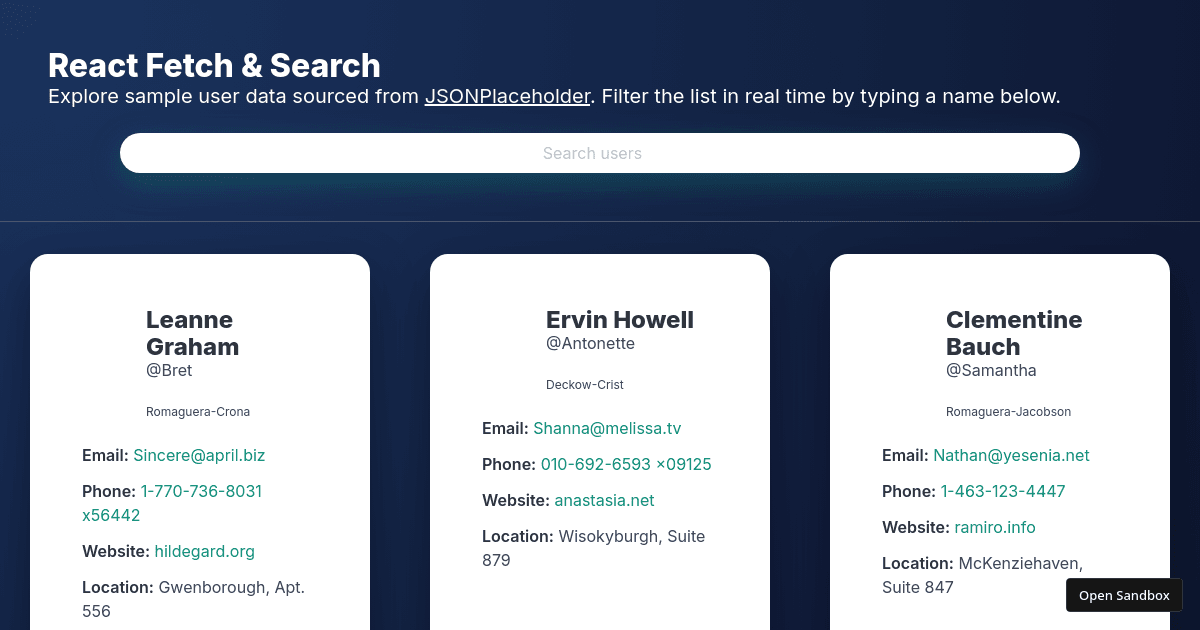
Task: Click Wisokyburgh, Suite 879 location text
Action: [594, 548]
